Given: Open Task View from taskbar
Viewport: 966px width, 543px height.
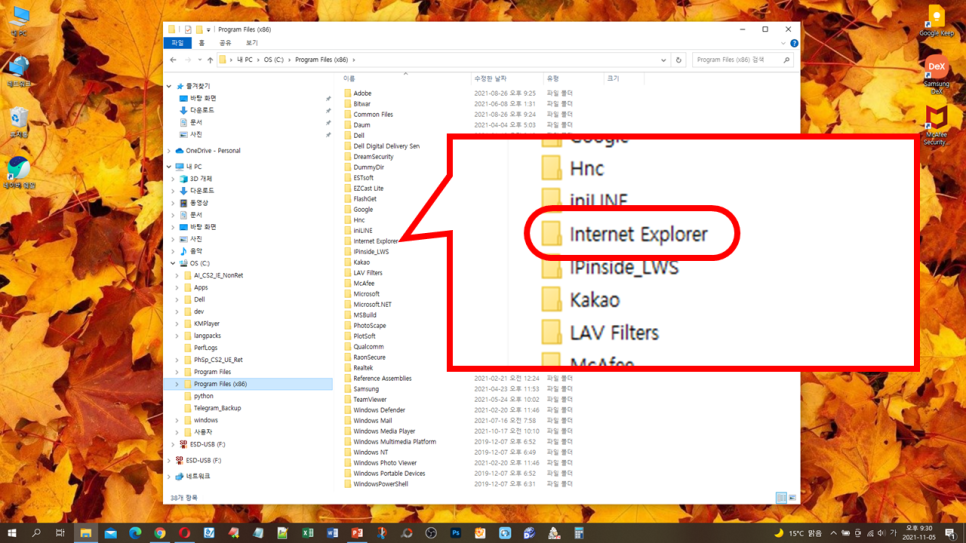Looking at the screenshot, I should pyautogui.click(x=60, y=533).
